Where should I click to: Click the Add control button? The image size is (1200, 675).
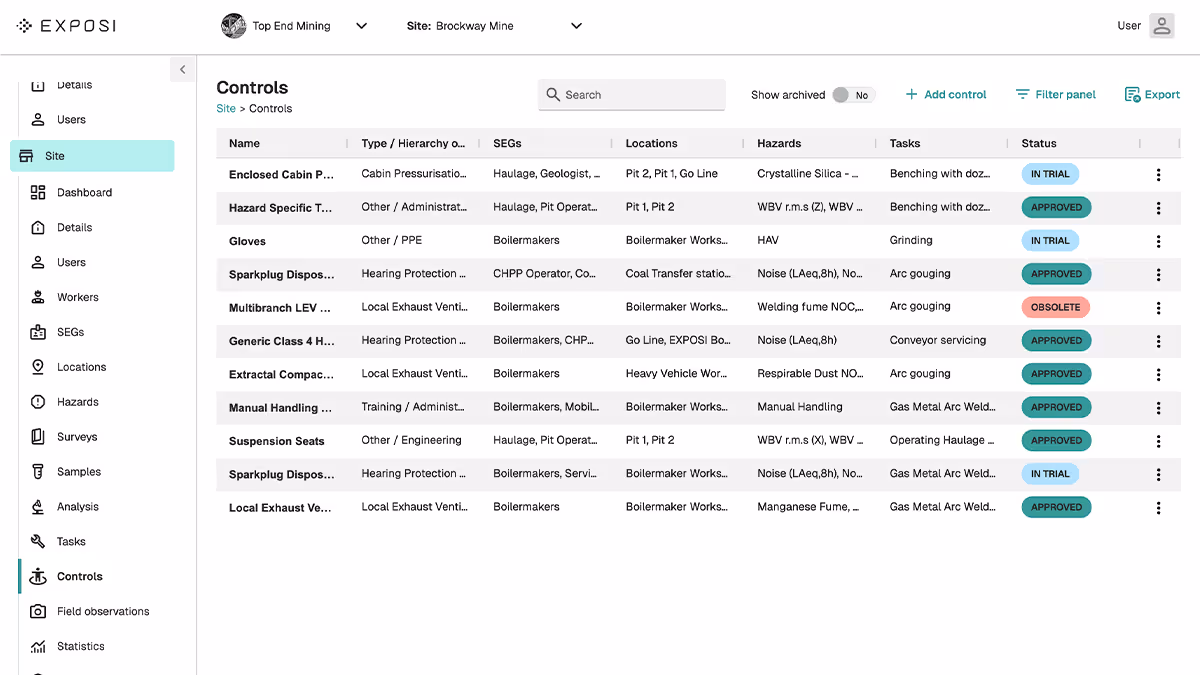click(945, 94)
